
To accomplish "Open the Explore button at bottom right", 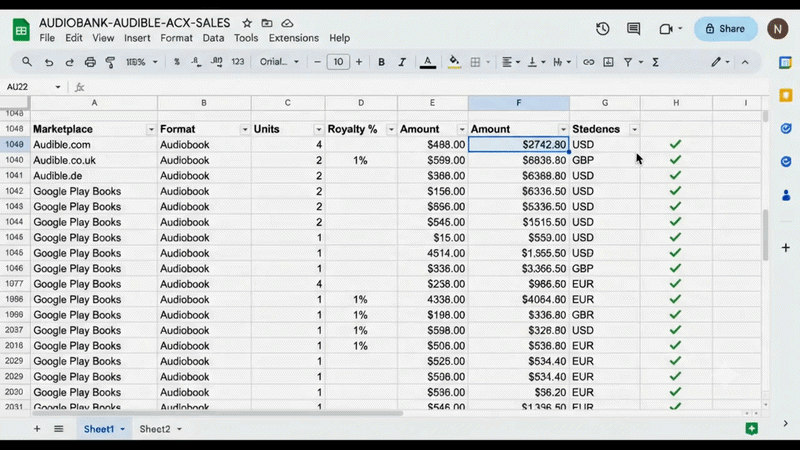I will [752, 429].
